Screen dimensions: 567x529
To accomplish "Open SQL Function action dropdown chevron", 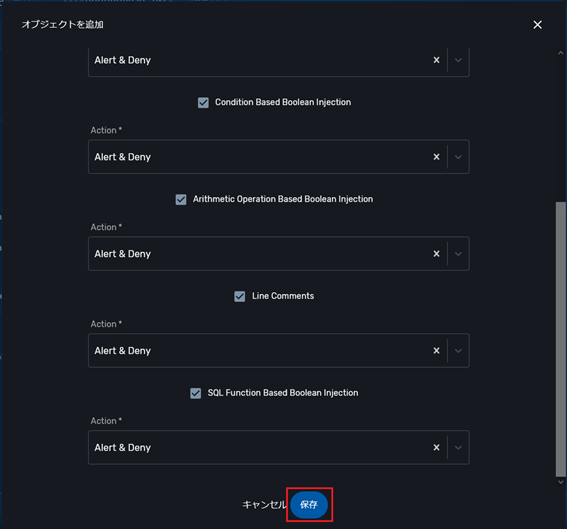I will point(458,448).
